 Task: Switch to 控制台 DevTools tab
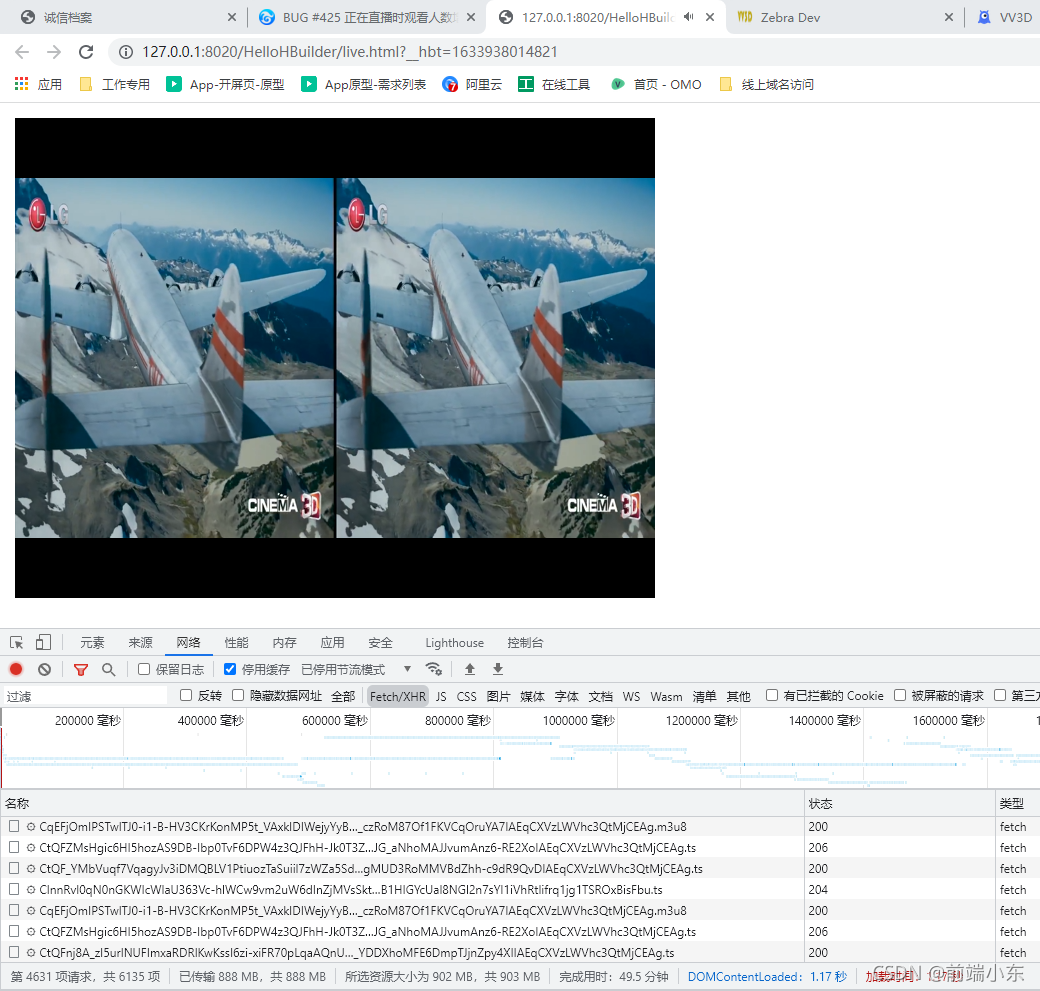tap(525, 642)
